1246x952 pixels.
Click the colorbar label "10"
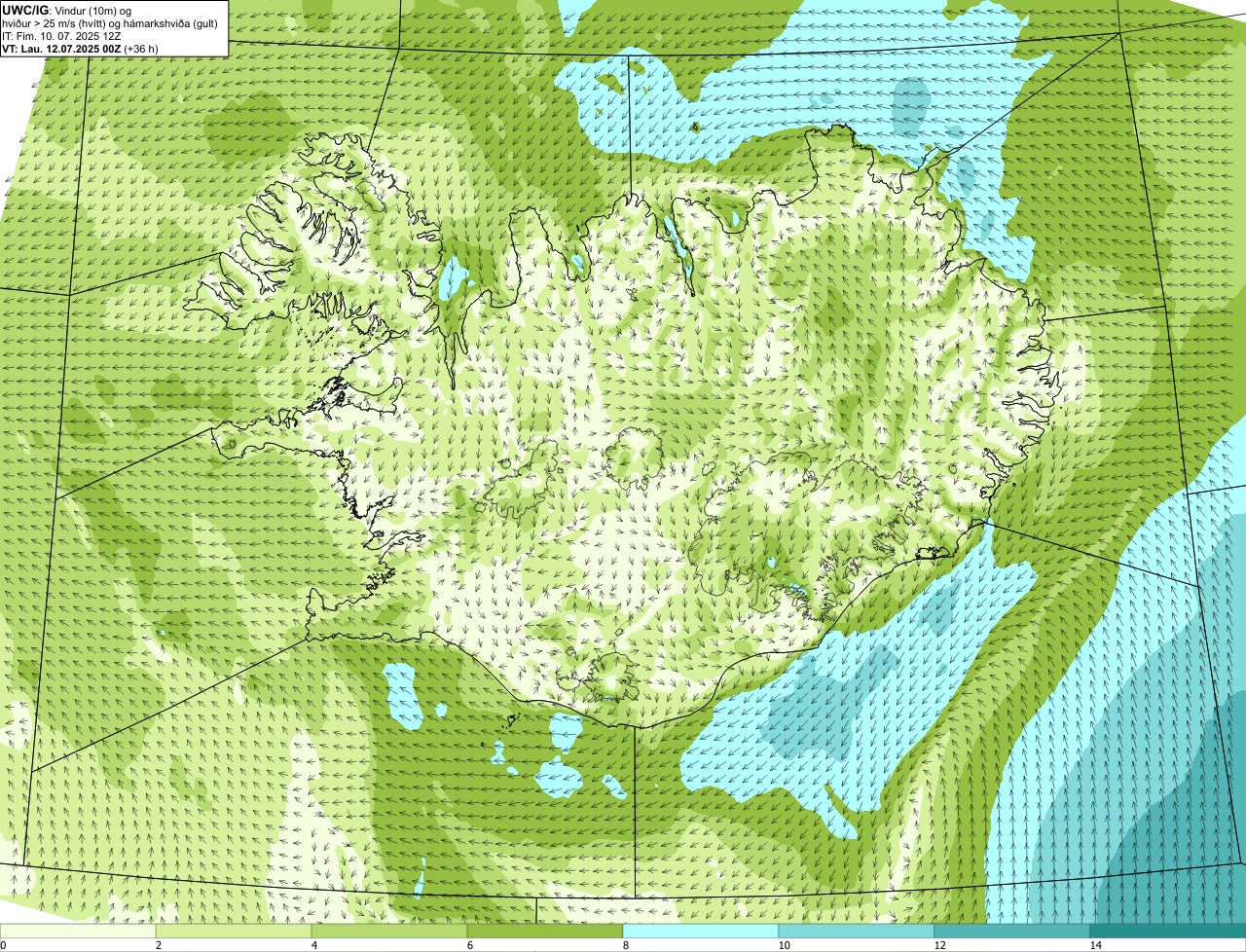[784, 945]
